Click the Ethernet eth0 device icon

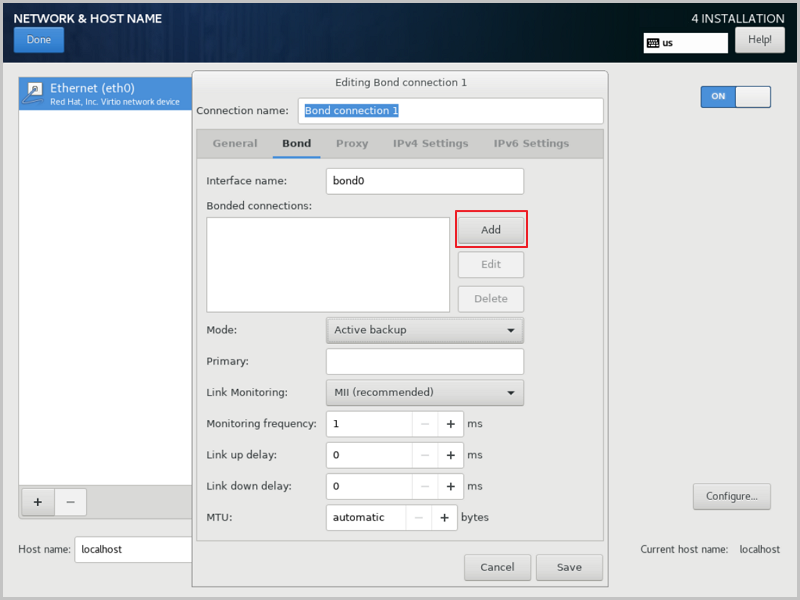pos(35,94)
